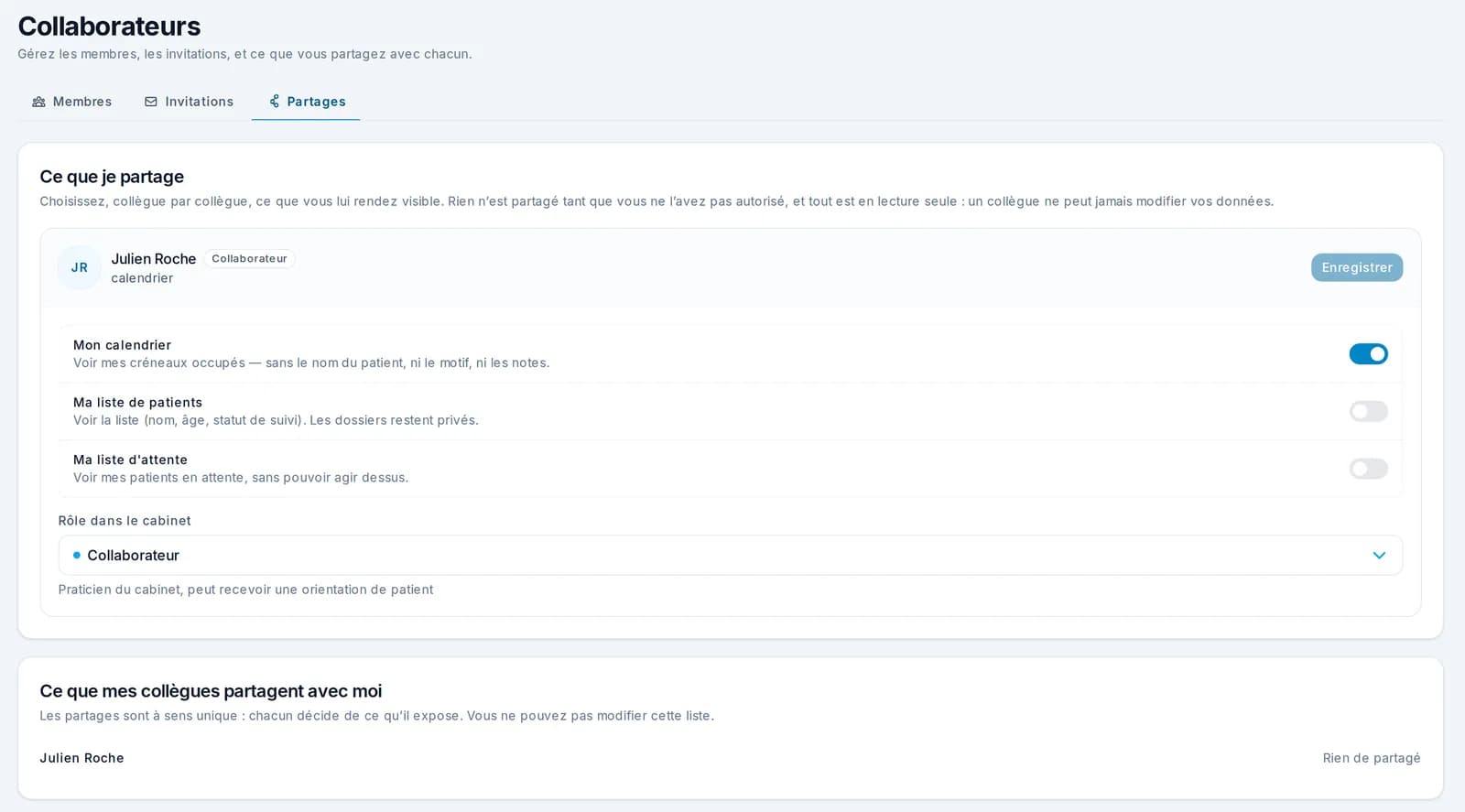Click the "Rôle dans le cabinet" label
This screenshot has height=812, width=1465.
click(x=125, y=521)
